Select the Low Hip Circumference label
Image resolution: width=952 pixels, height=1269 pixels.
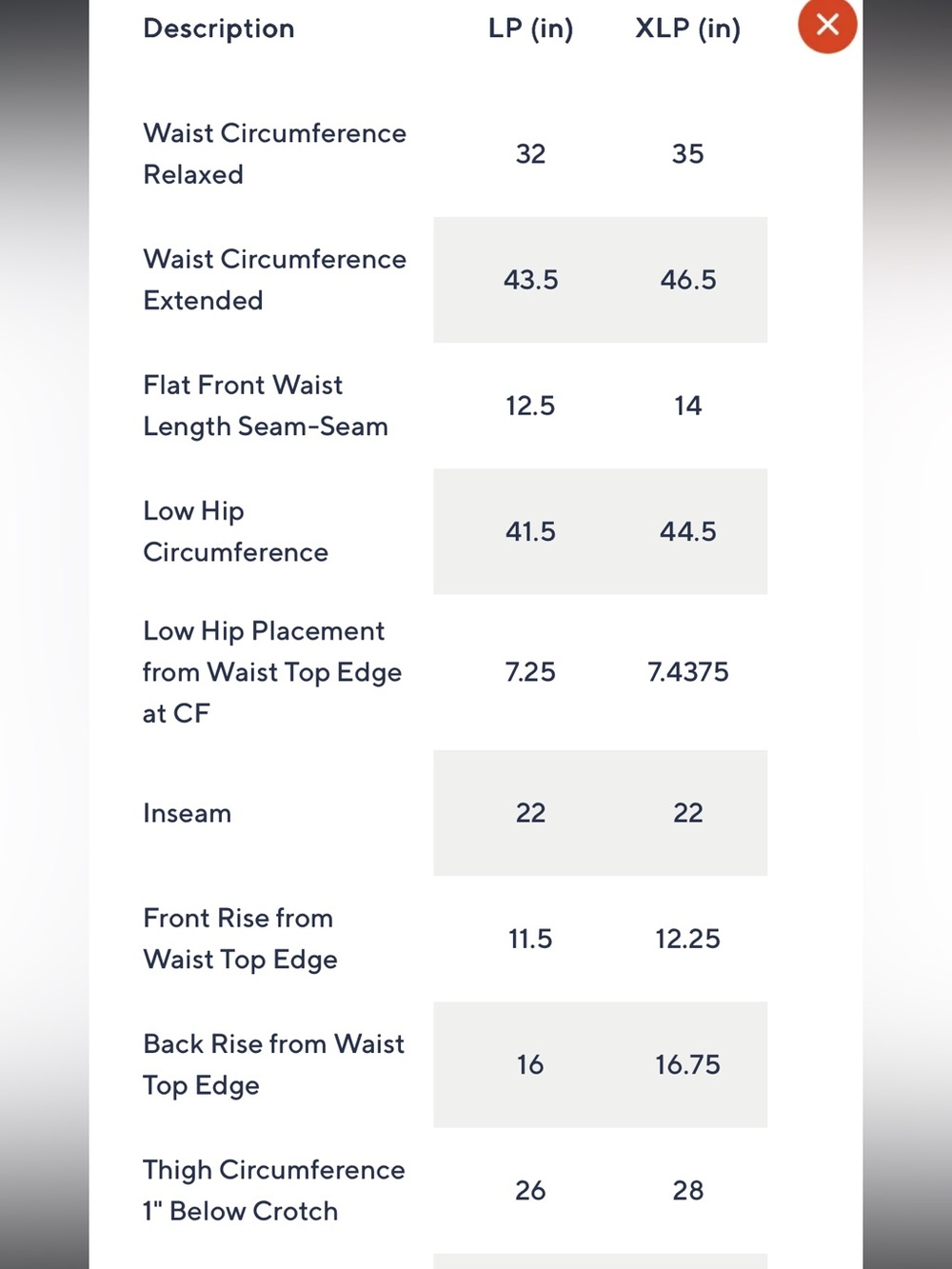235,531
